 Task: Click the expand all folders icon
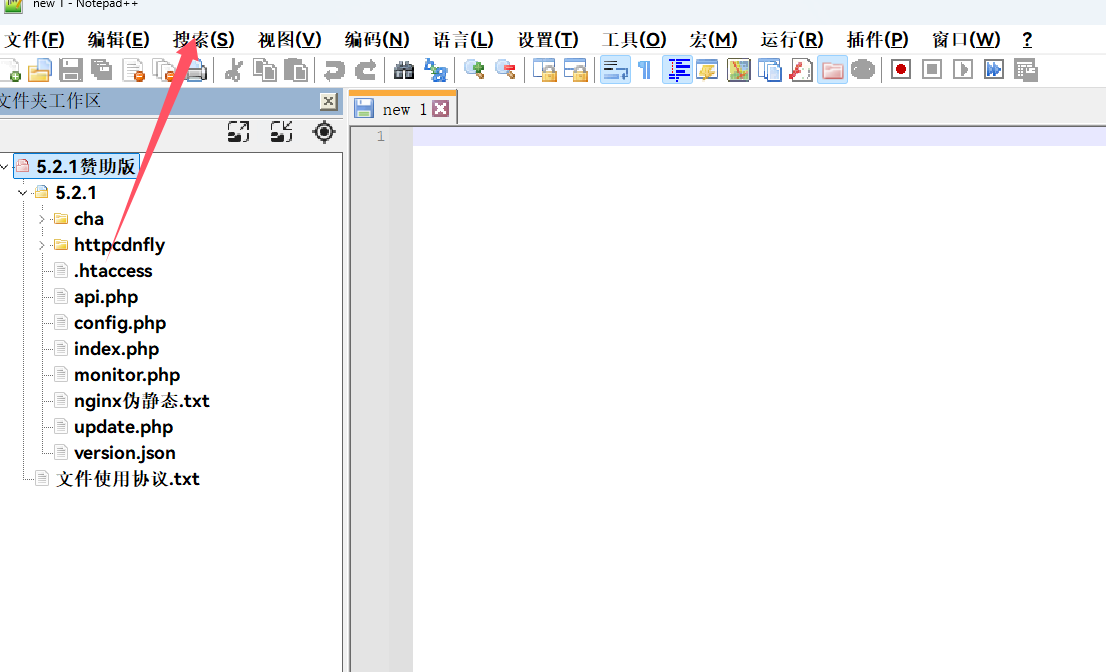[238, 132]
